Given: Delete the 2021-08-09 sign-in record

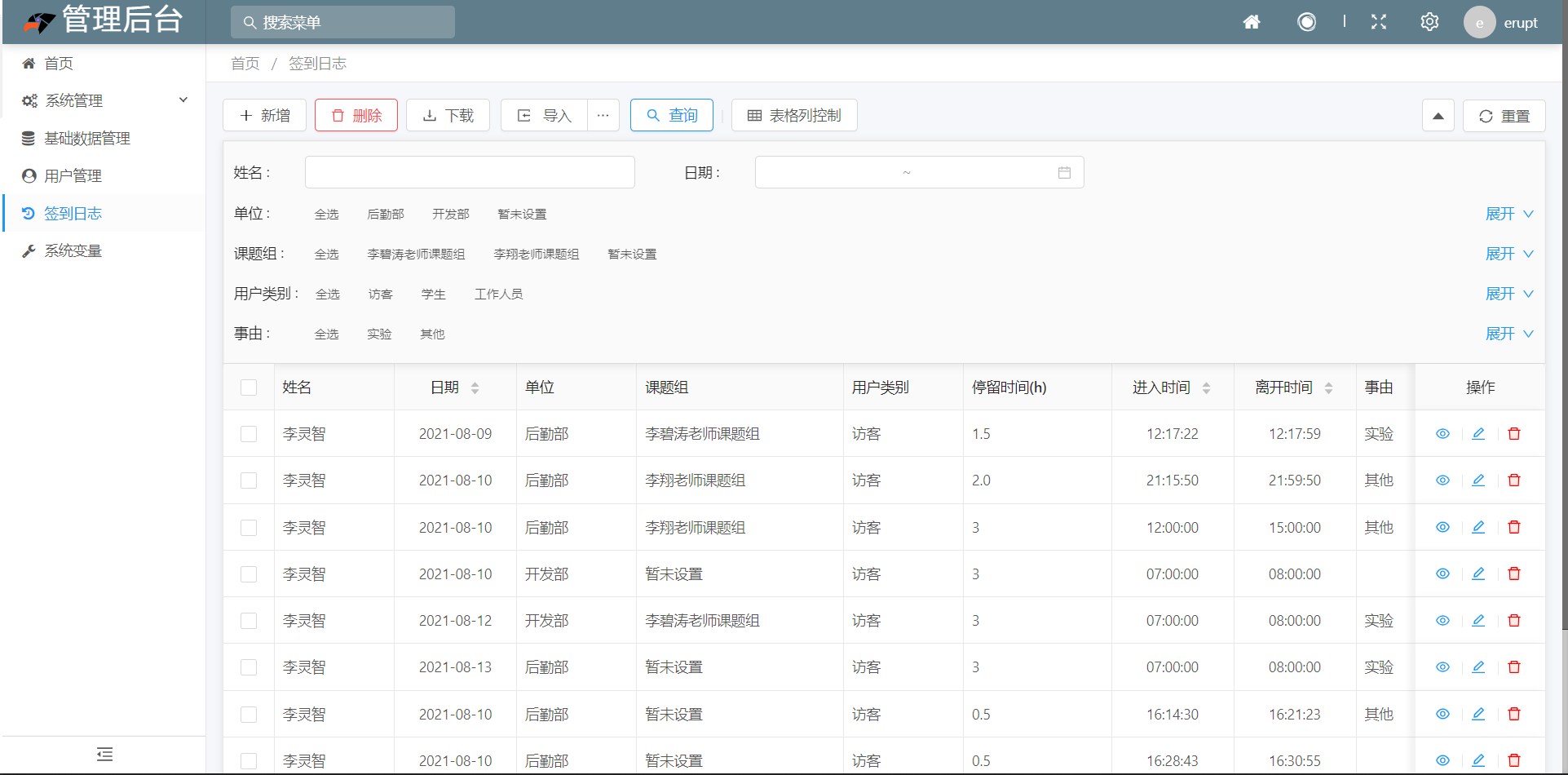Looking at the screenshot, I should pos(1514,434).
